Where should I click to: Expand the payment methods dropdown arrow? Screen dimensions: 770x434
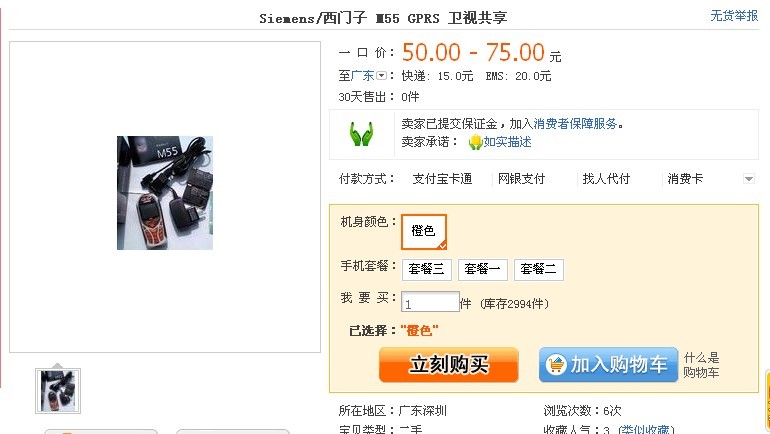pyautogui.click(x=748, y=179)
